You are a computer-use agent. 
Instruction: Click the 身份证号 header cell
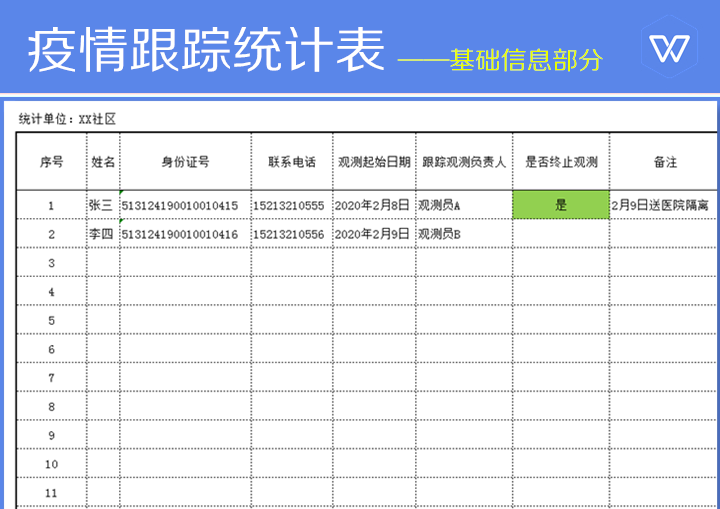click(185, 162)
